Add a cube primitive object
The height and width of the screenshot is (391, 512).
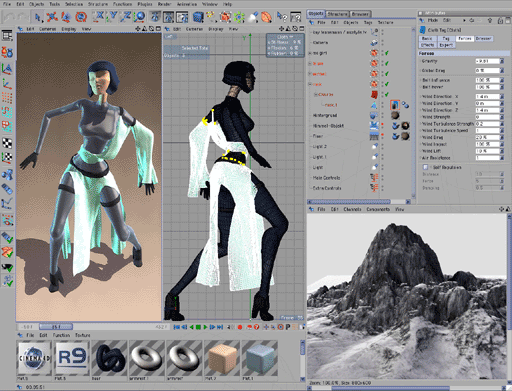[198, 17]
